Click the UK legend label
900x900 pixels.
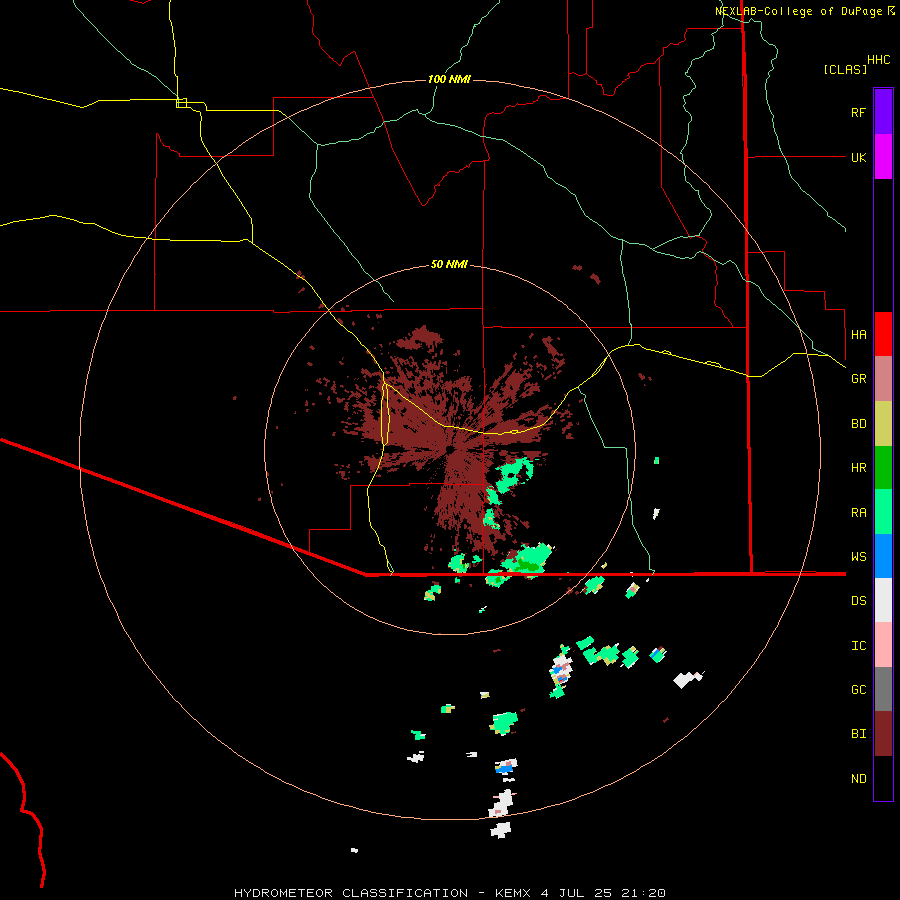pyautogui.click(x=858, y=157)
